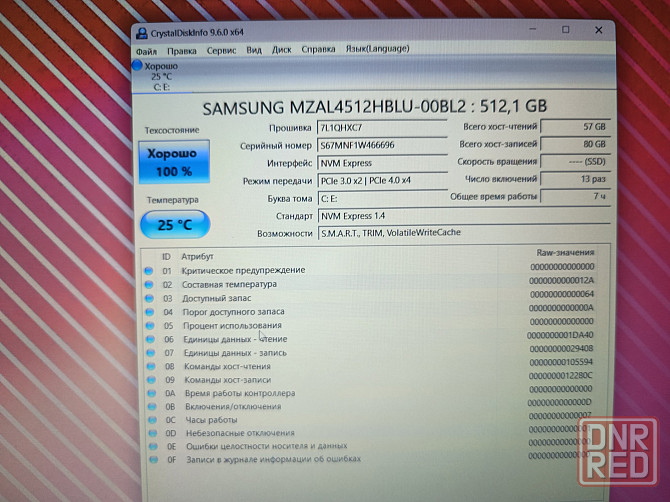The width and height of the screenshot is (670, 502).
Task: Click the blue status dot for attribute 0B
Action: [x=153, y=407]
